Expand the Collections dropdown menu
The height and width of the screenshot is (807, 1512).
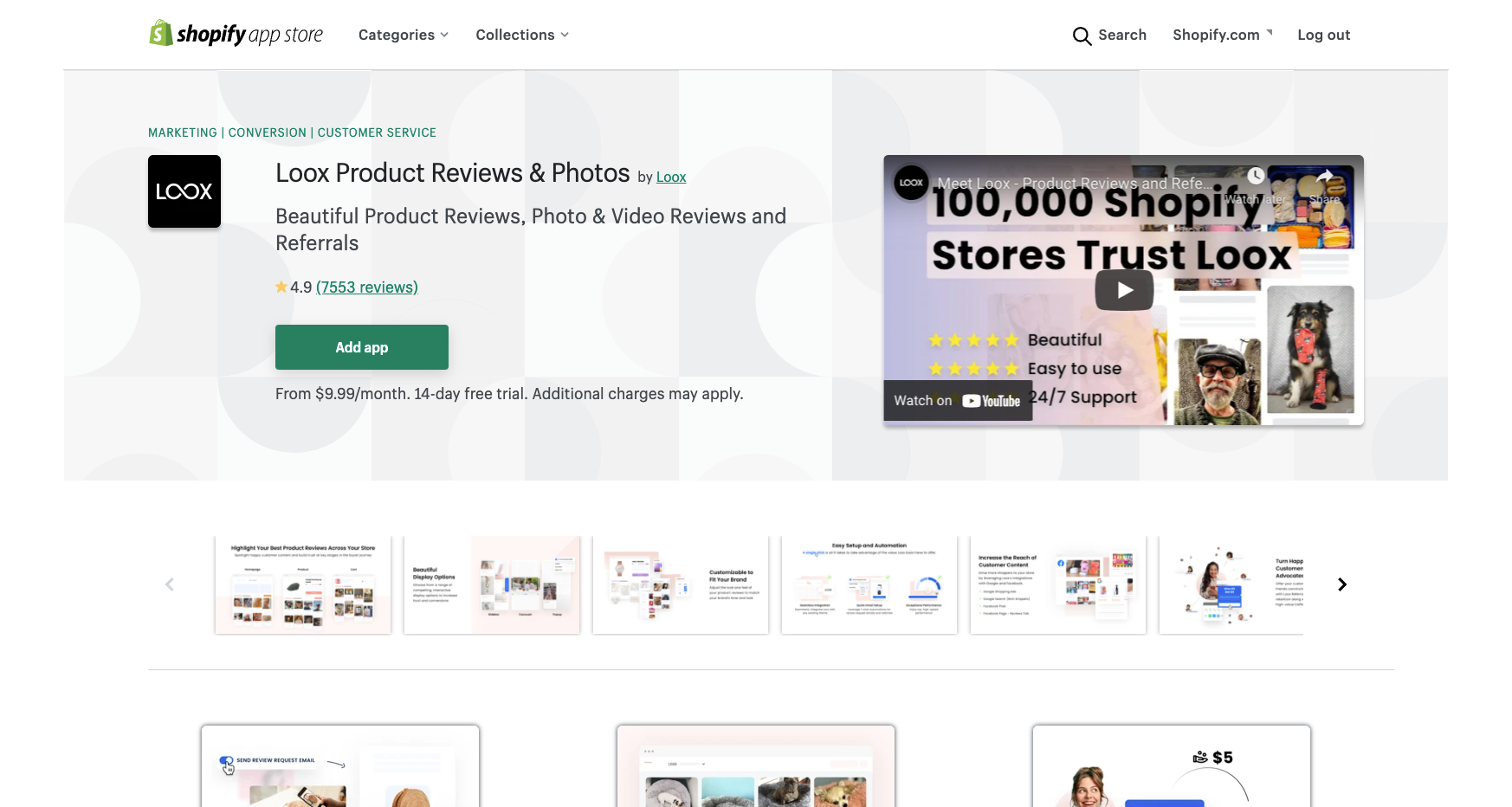click(522, 35)
